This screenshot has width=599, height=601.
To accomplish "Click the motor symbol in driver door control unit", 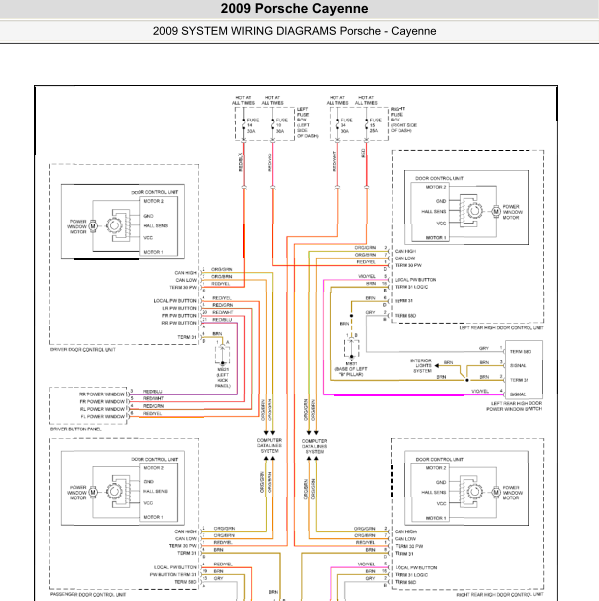I will pyautogui.click(x=93, y=226).
